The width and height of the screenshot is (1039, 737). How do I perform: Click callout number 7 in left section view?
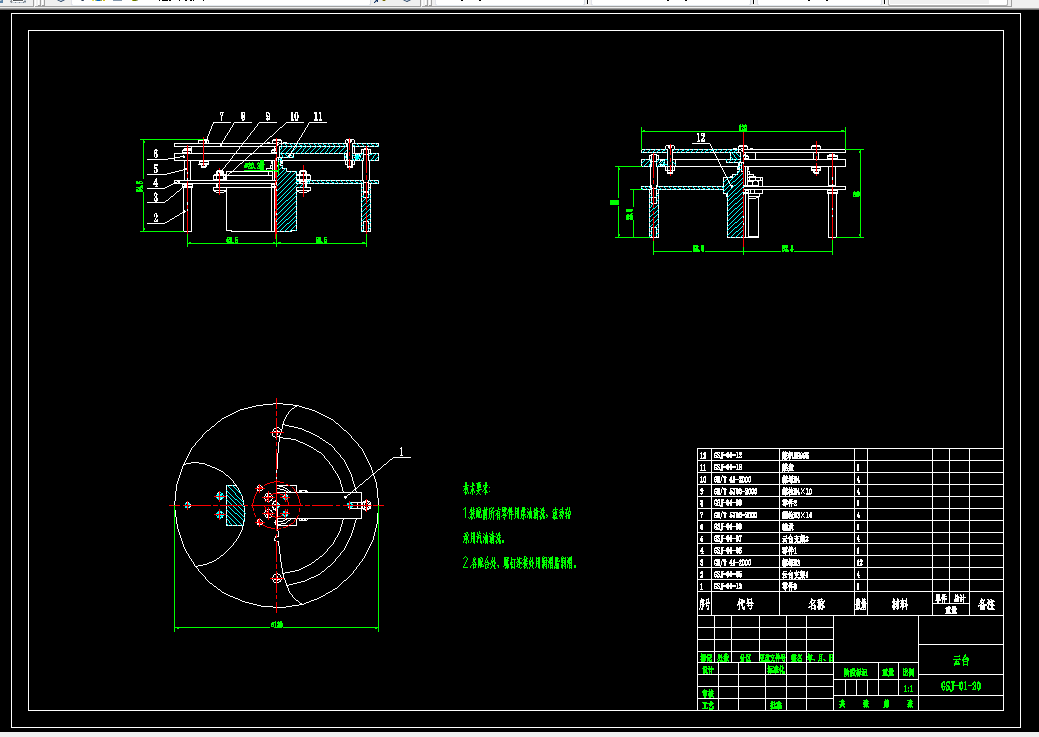point(222,116)
